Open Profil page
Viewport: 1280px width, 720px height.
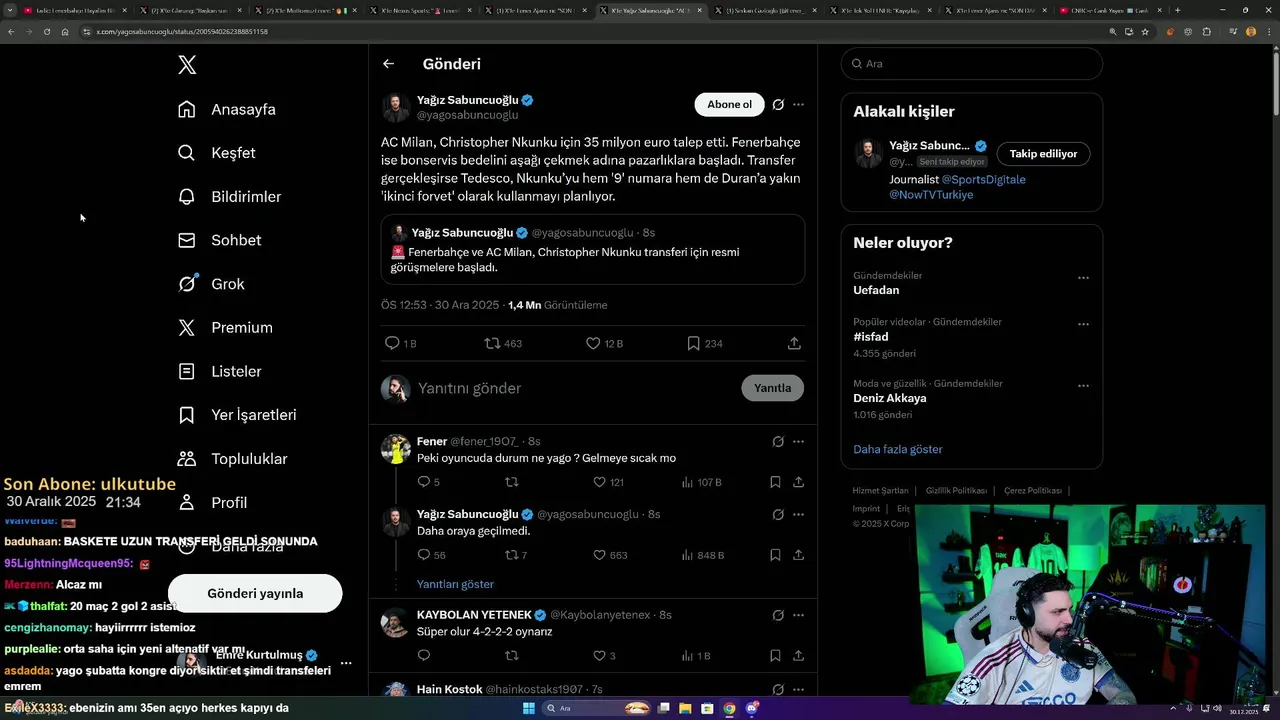coord(212,502)
